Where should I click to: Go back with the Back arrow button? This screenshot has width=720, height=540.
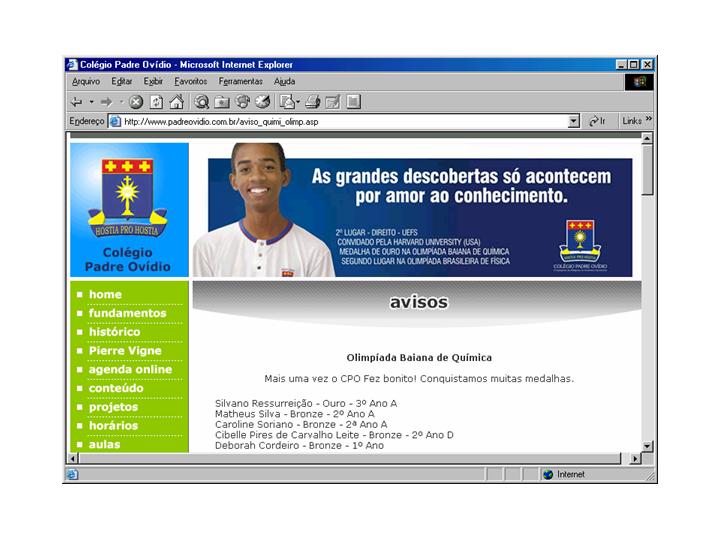click(x=76, y=102)
